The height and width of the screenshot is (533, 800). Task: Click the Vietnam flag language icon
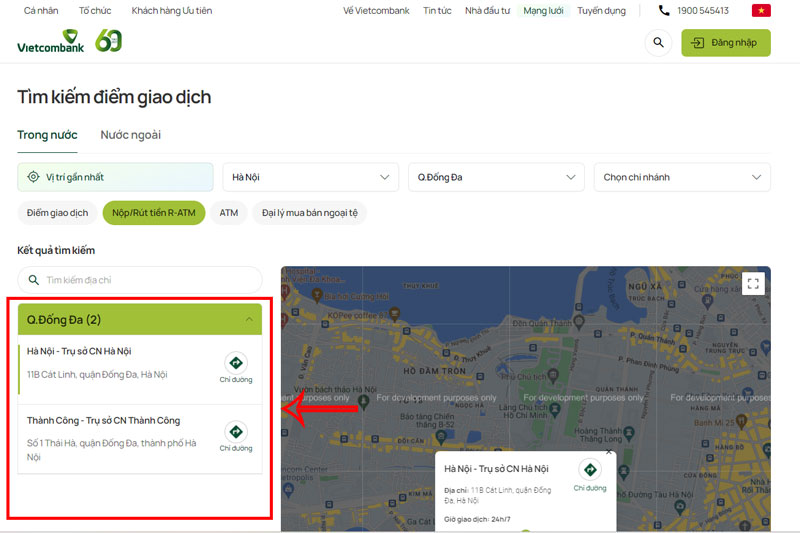point(761,10)
